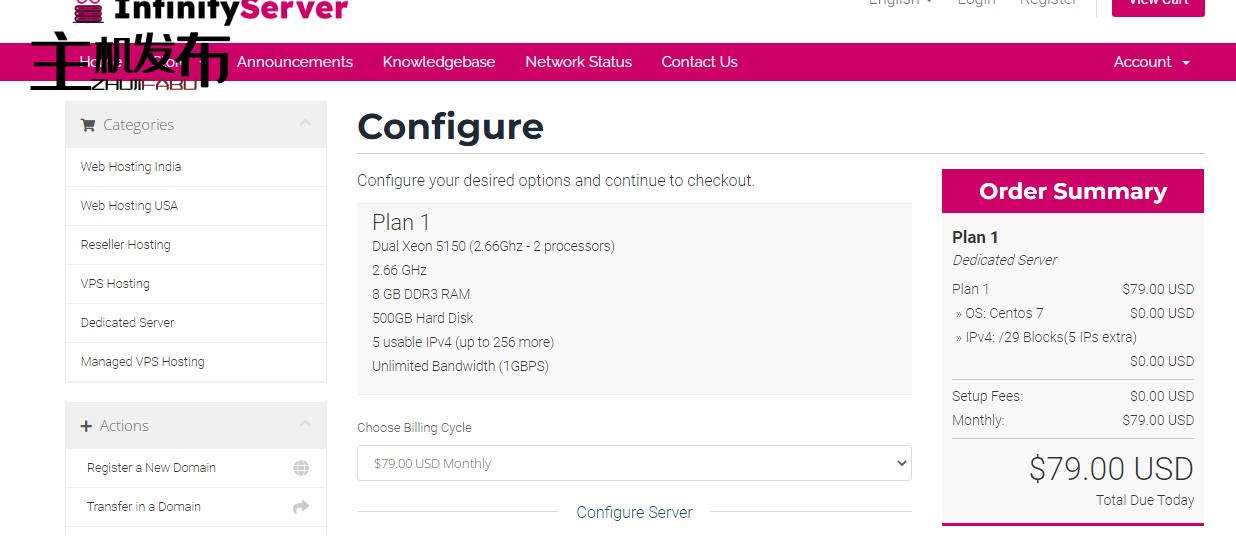Open Network Status in navigation
This screenshot has width=1236, height=536.
(578, 62)
